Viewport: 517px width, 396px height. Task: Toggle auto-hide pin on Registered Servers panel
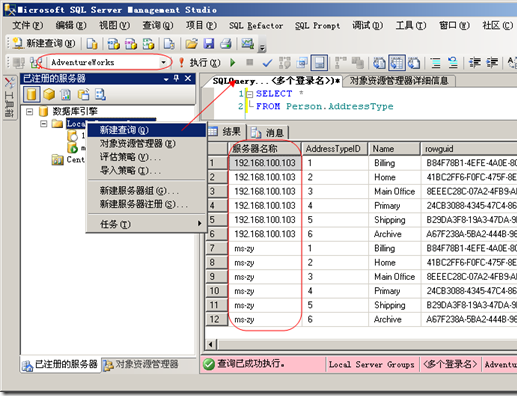[176, 78]
